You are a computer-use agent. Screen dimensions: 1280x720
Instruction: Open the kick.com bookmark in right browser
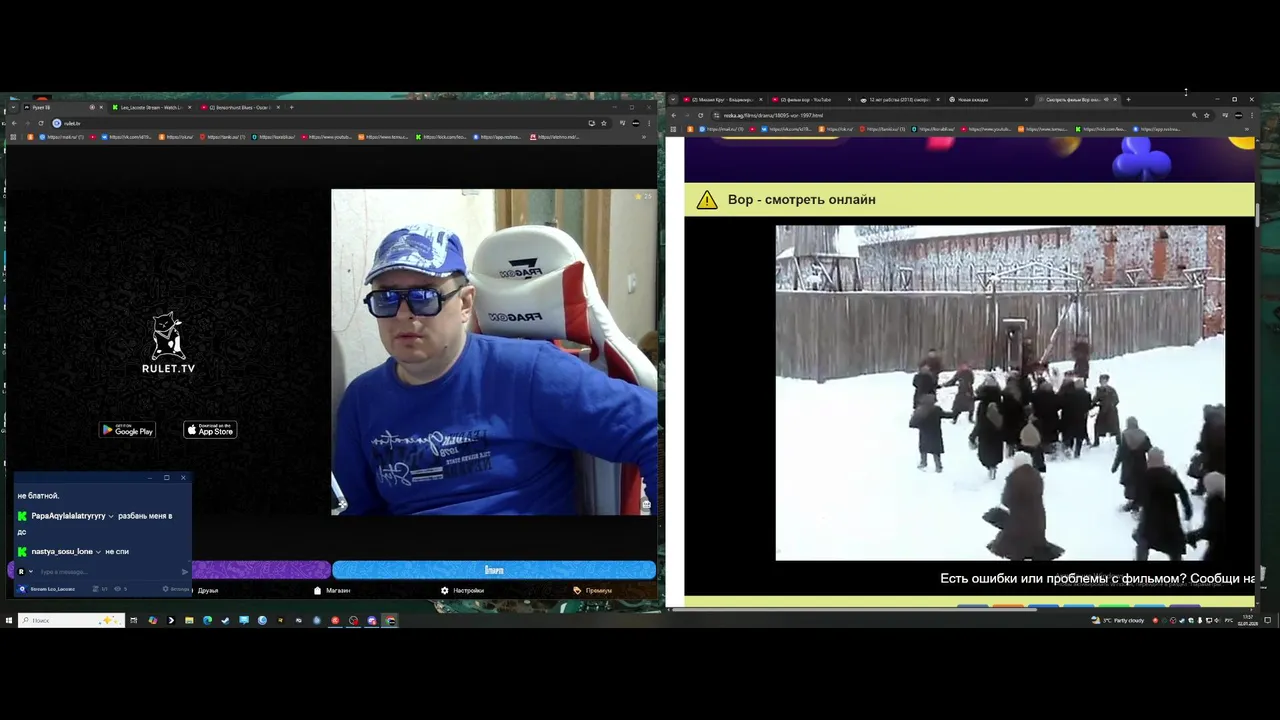(1101, 129)
